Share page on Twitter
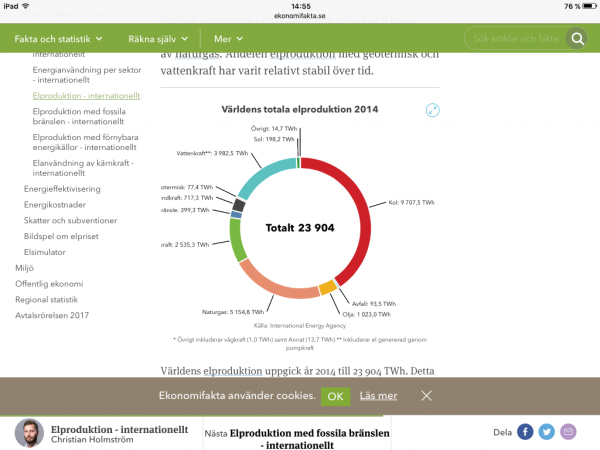The image size is (600, 450). (x=547, y=432)
